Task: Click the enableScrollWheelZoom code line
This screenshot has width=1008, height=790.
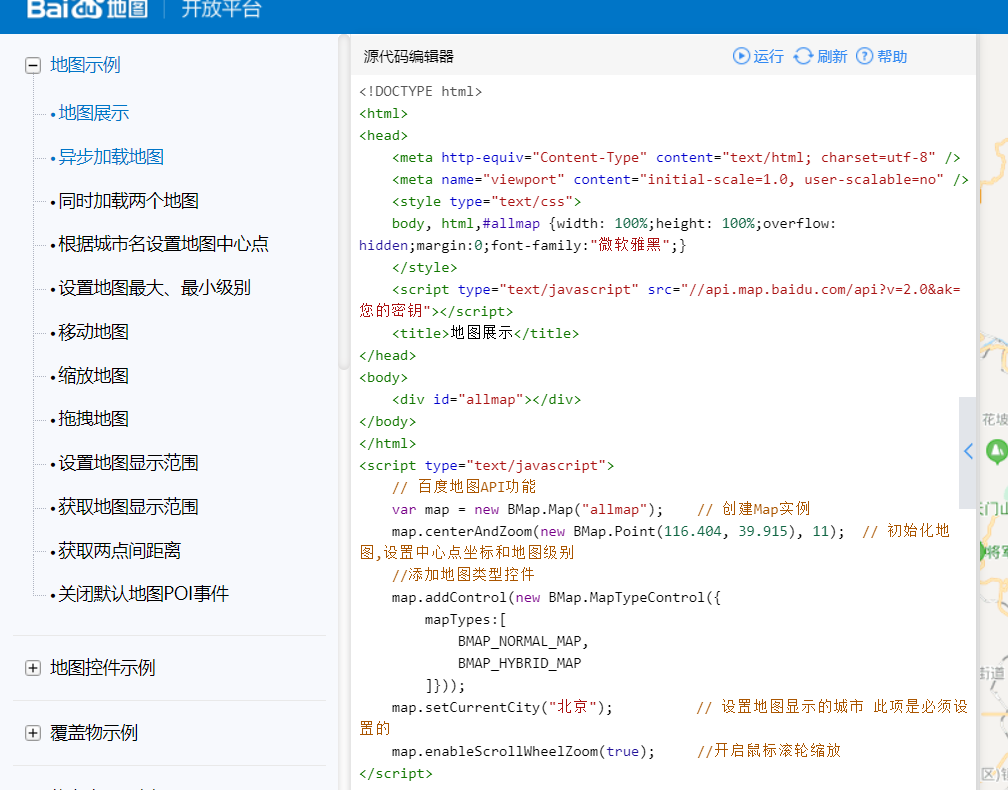Action: coord(616,751)
